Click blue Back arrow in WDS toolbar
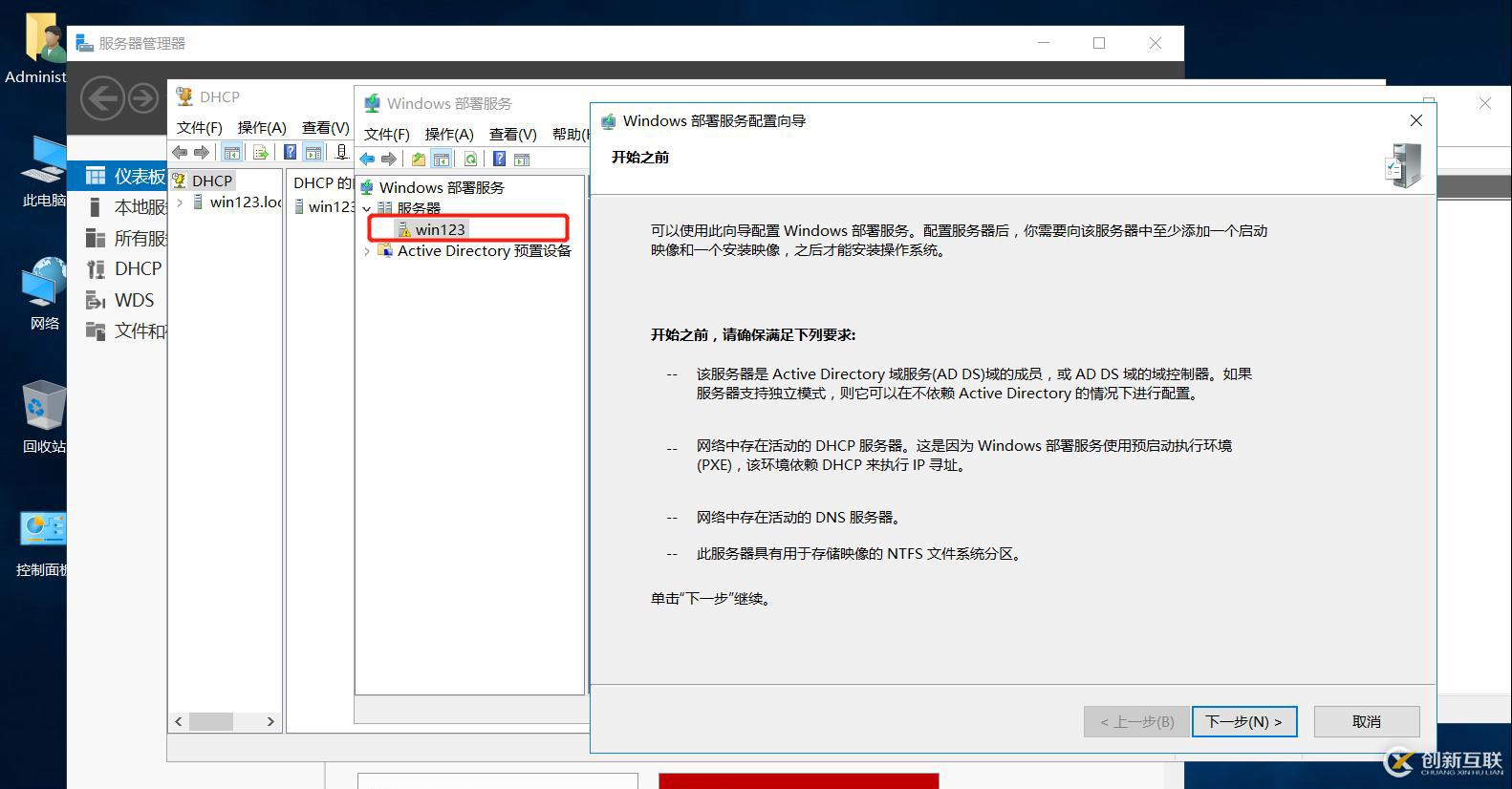Screen dimensions: 1512x789 367,159
